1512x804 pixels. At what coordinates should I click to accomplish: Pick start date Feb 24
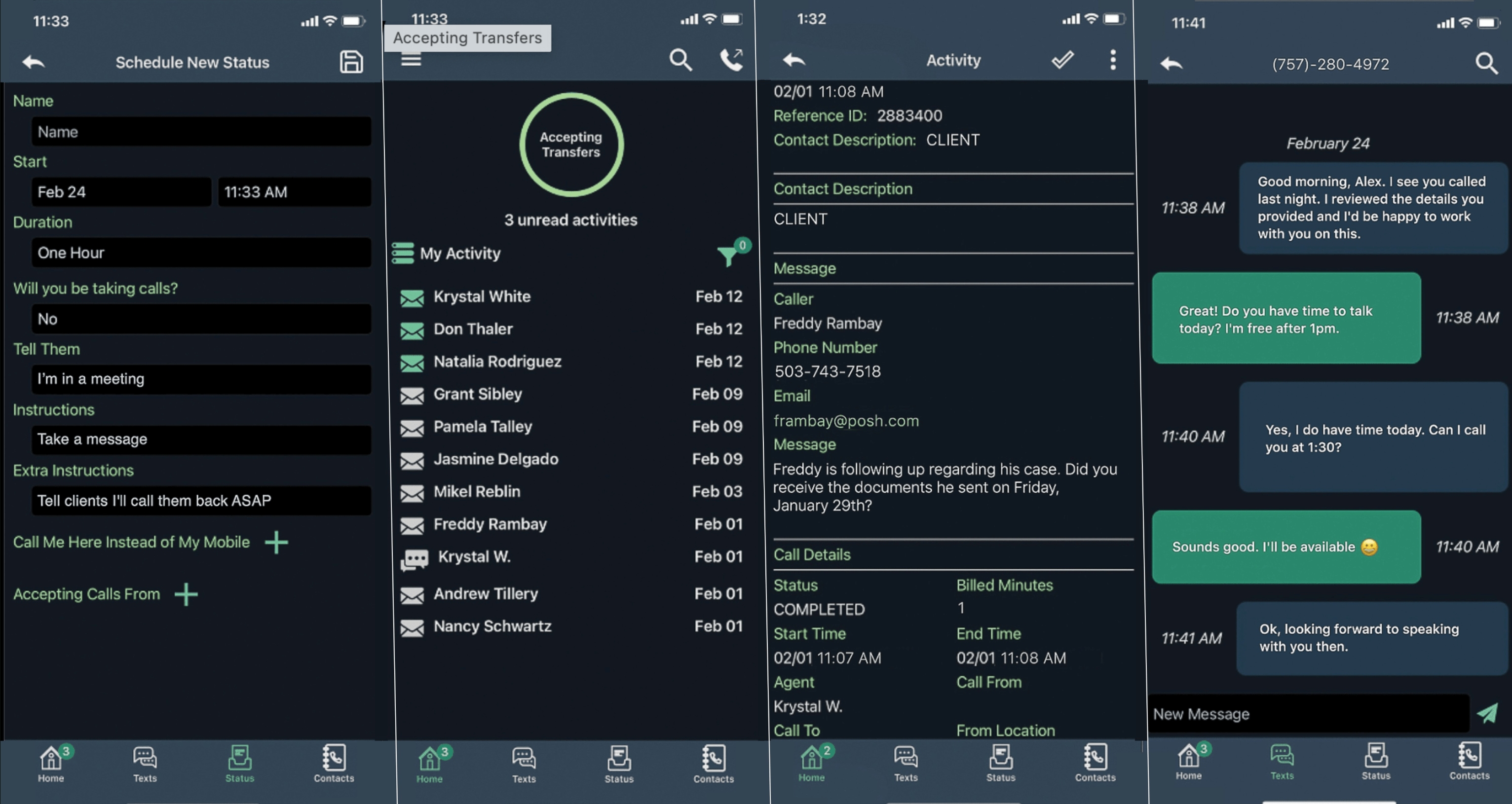pos(121,192)
